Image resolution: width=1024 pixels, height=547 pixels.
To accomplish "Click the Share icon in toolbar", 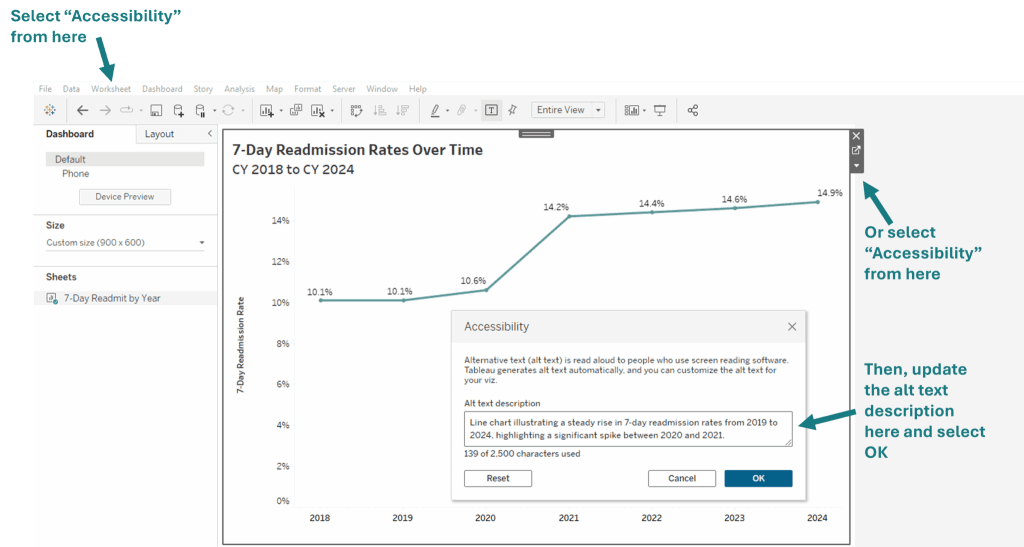I will pos(693,110).
